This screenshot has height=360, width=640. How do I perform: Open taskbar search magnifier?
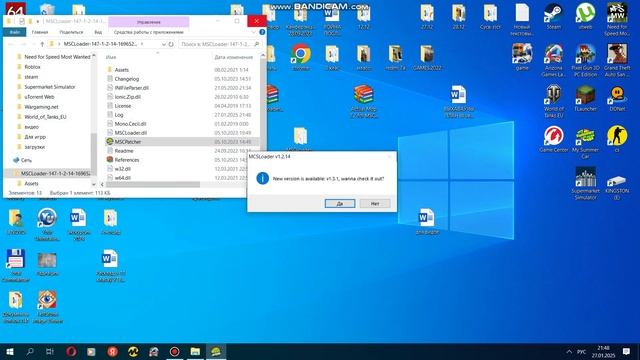(x=30, y=351)
